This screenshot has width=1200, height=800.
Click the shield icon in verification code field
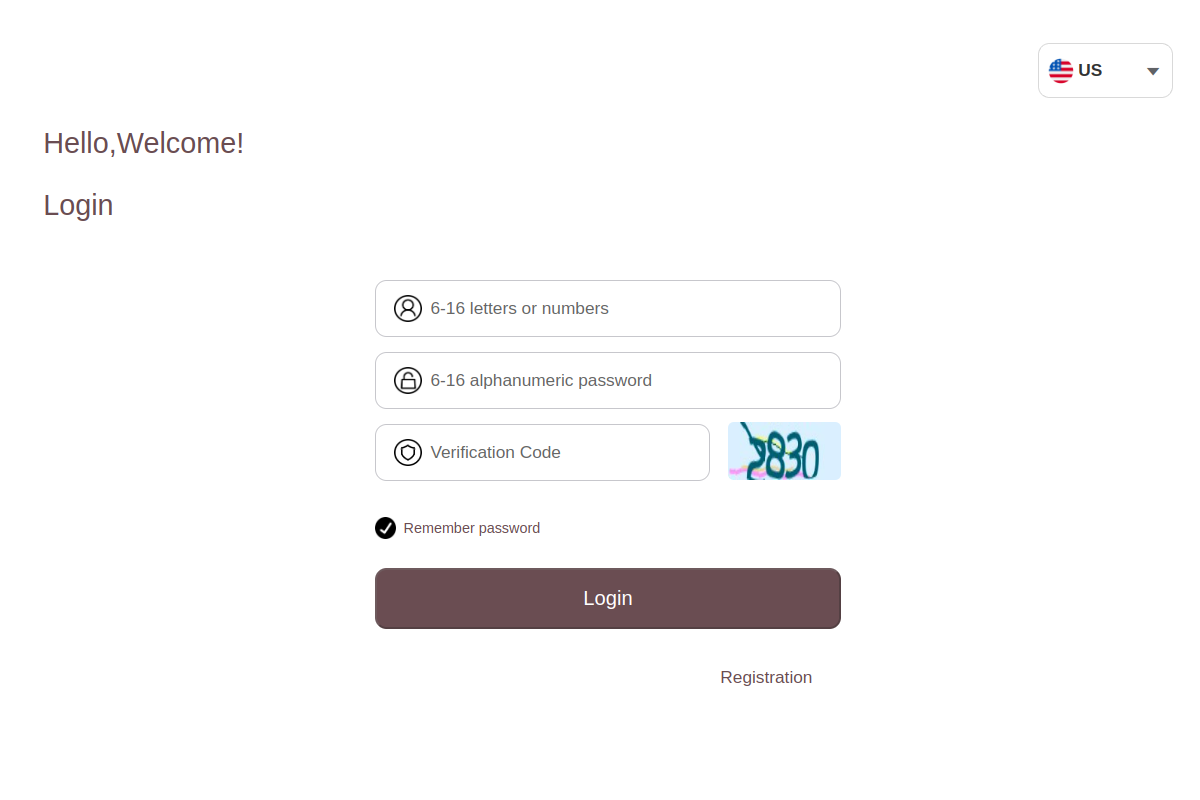(407, 452)
